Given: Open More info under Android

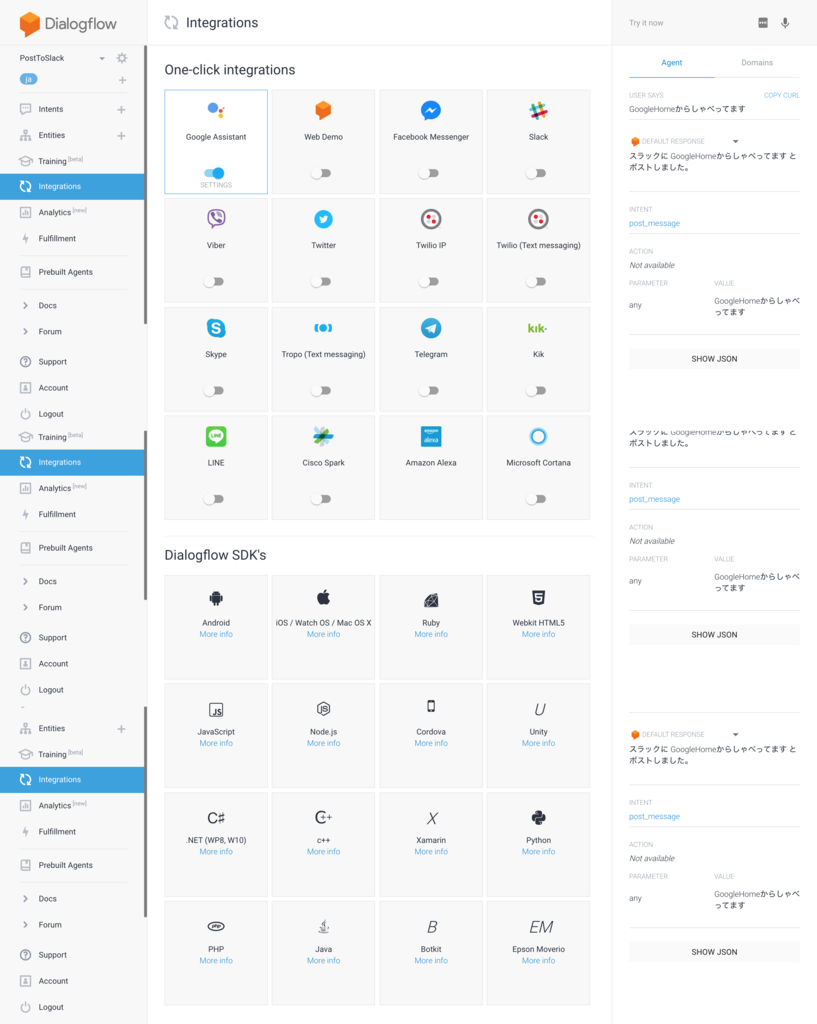Looking at the screenshot, I should (x=216, y=634).
